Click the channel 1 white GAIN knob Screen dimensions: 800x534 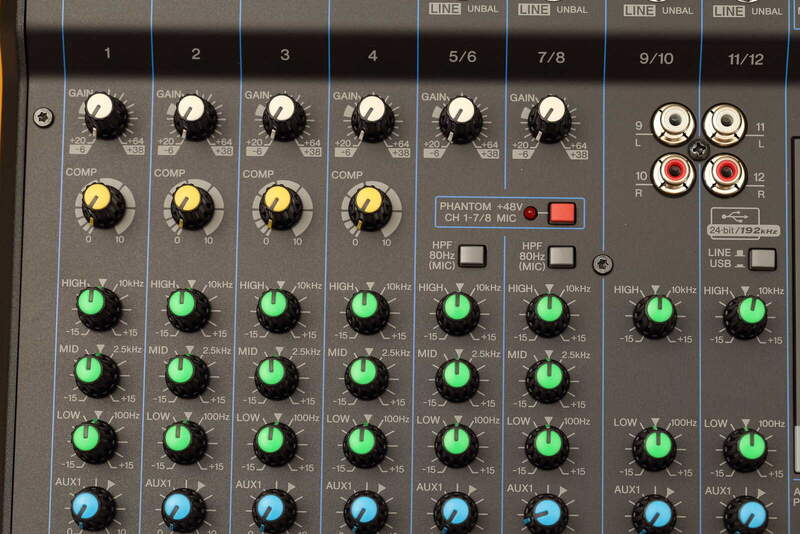[103, 113]
